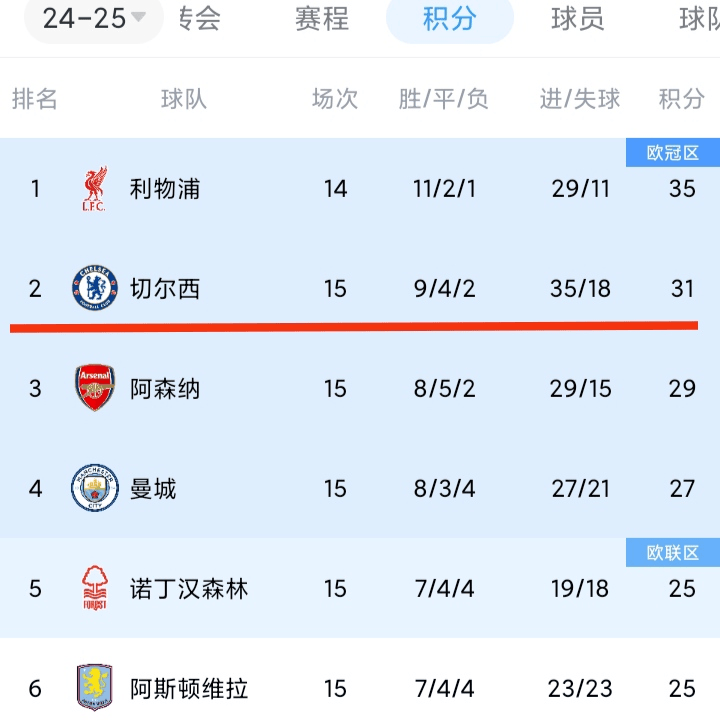Open the 曼城 team name link
The width and height of the screenshot is (720, 724).
tap(153, 489)
